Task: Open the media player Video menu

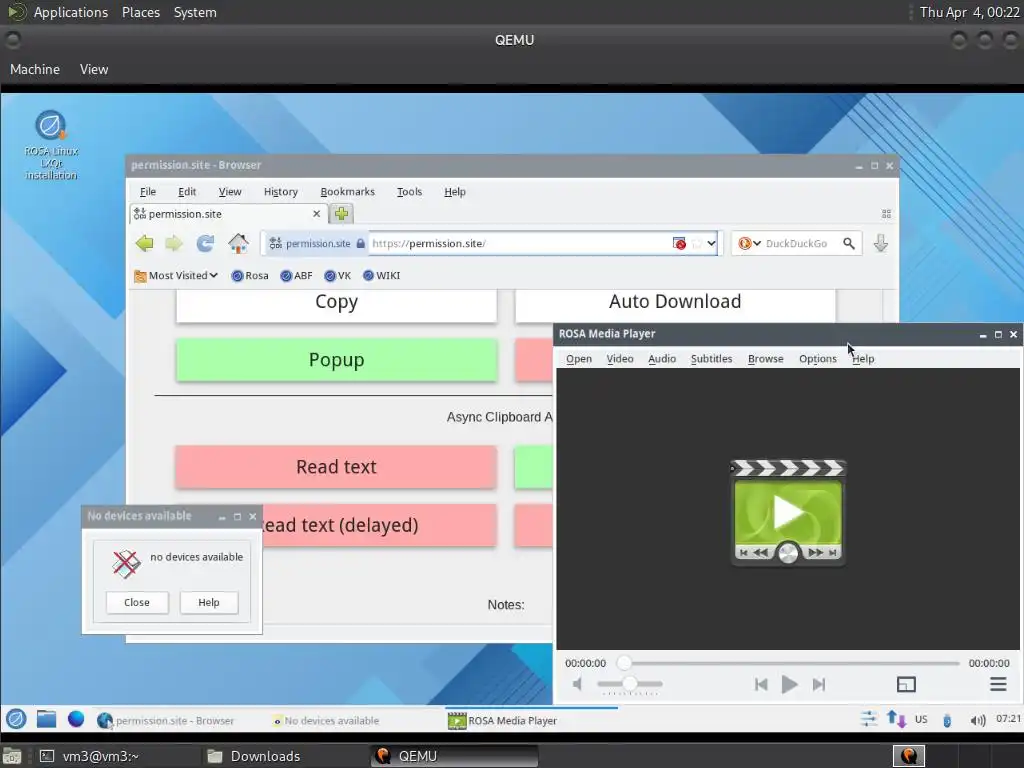Action: point(620,359)
